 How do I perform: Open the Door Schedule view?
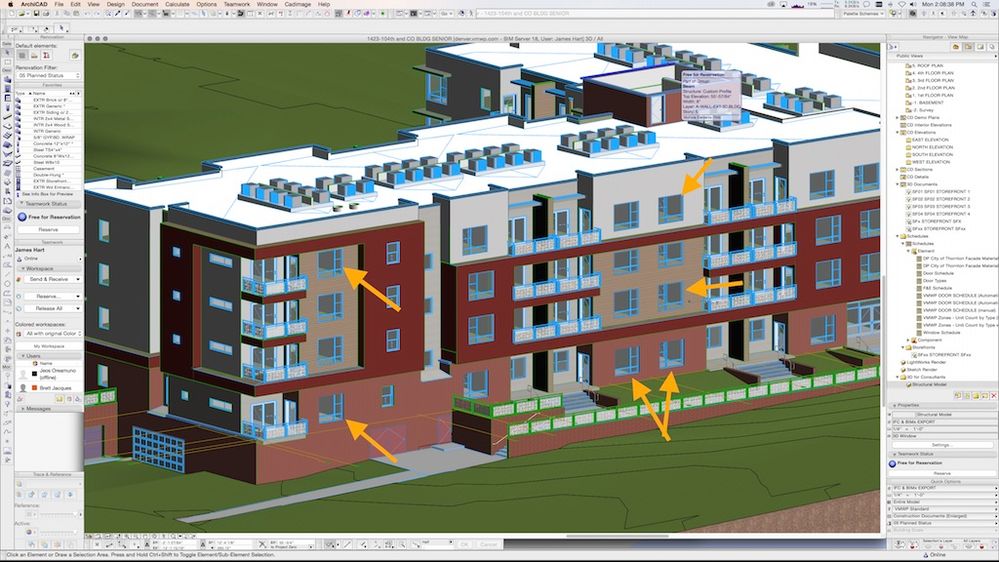(934, 273)
